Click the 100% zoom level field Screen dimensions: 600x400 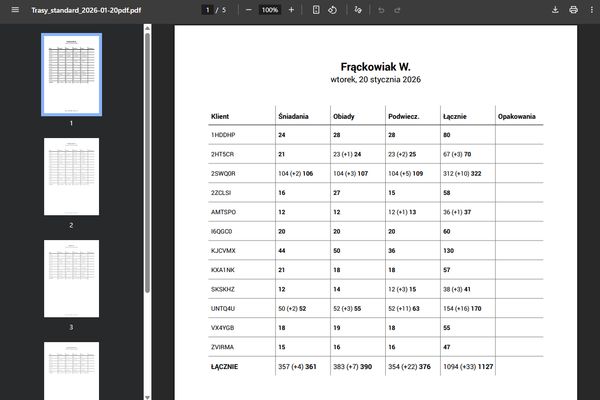[x=269, y=9]
